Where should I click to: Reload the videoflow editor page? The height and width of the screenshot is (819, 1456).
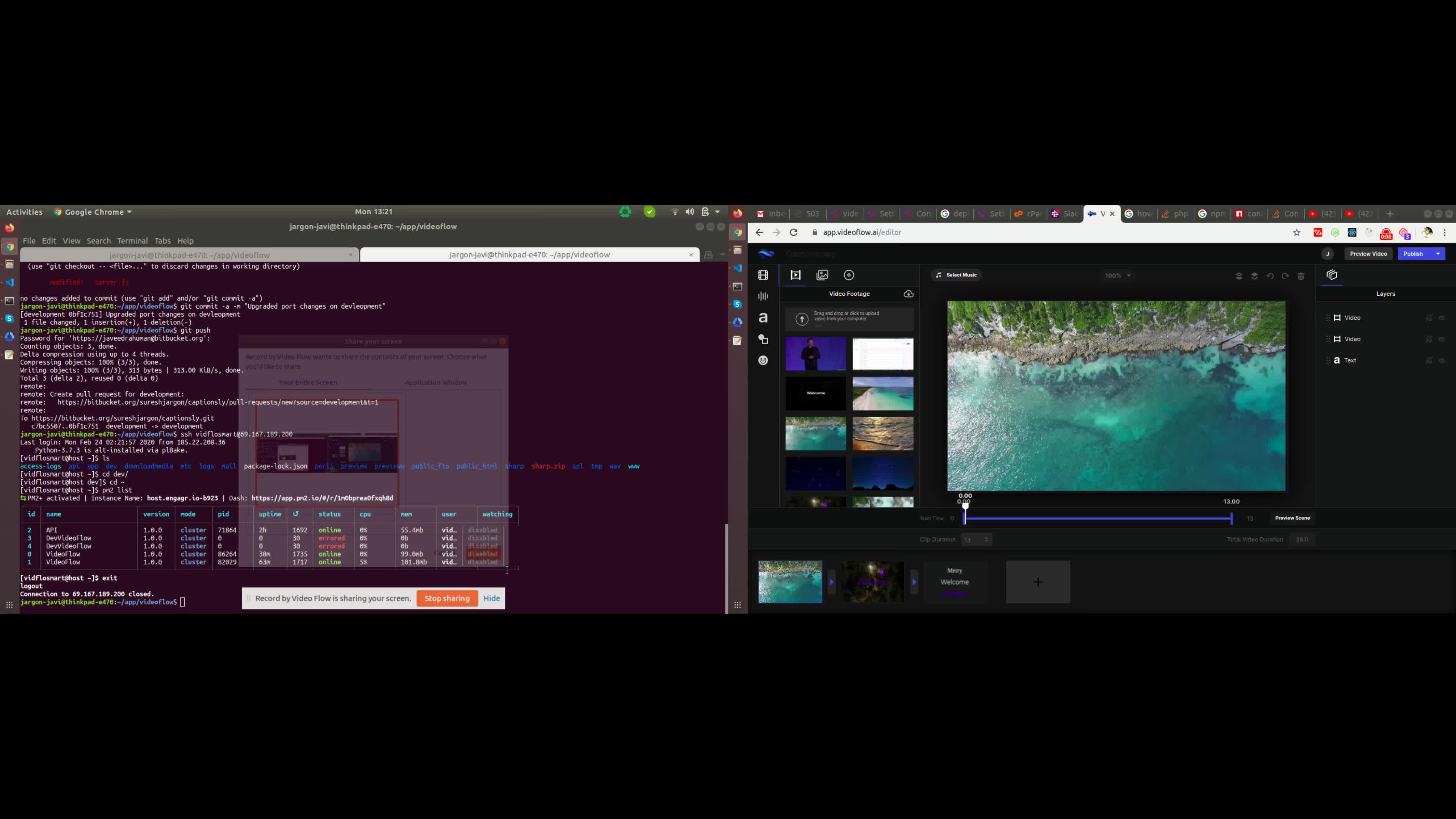pyautogui.click(x=794, y=232)
